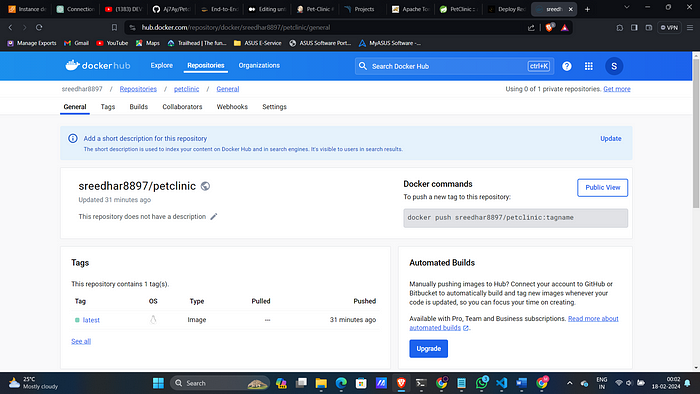This screenshot has width=700, height=394.
Task: Edit repository description with pencil icon
Action: click(x=214, y=216)
